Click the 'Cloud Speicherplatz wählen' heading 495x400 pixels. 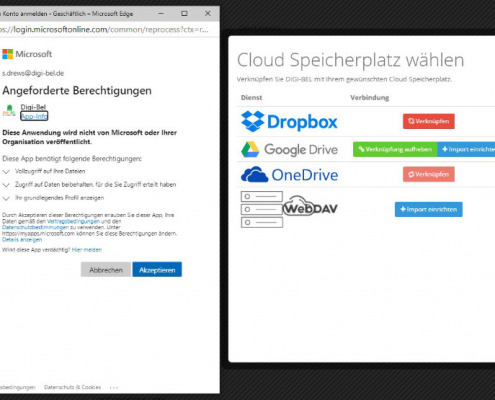click(x=350, y=60)
